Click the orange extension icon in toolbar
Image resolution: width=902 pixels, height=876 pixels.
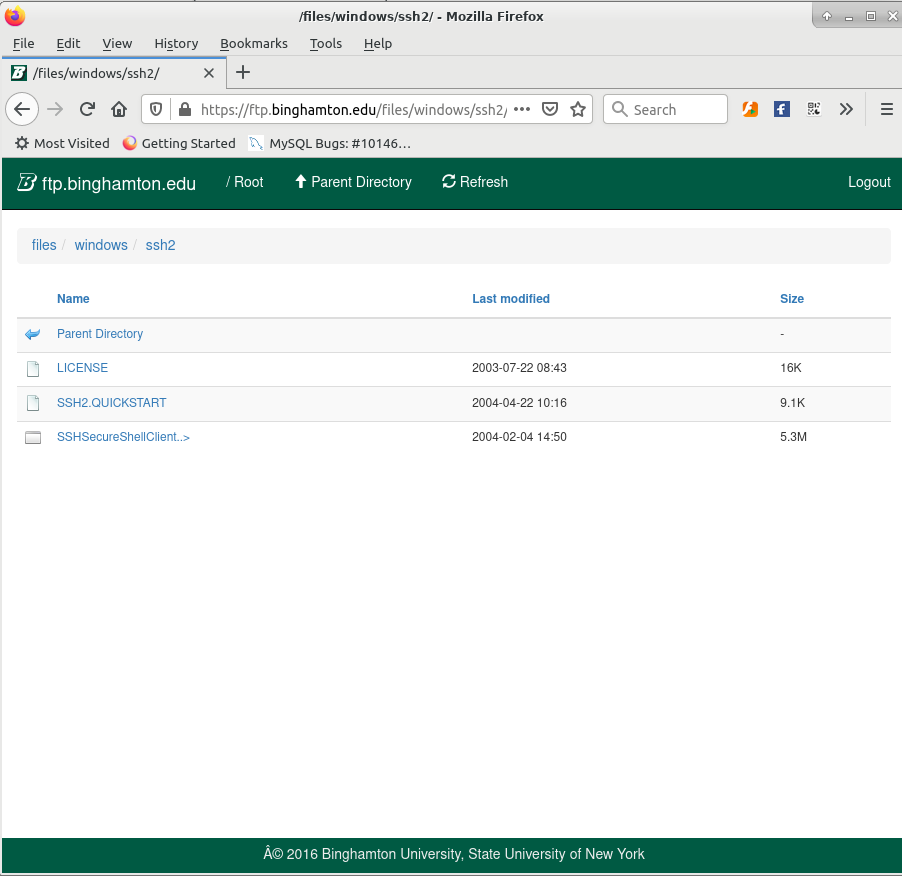(x=750, y=109)
